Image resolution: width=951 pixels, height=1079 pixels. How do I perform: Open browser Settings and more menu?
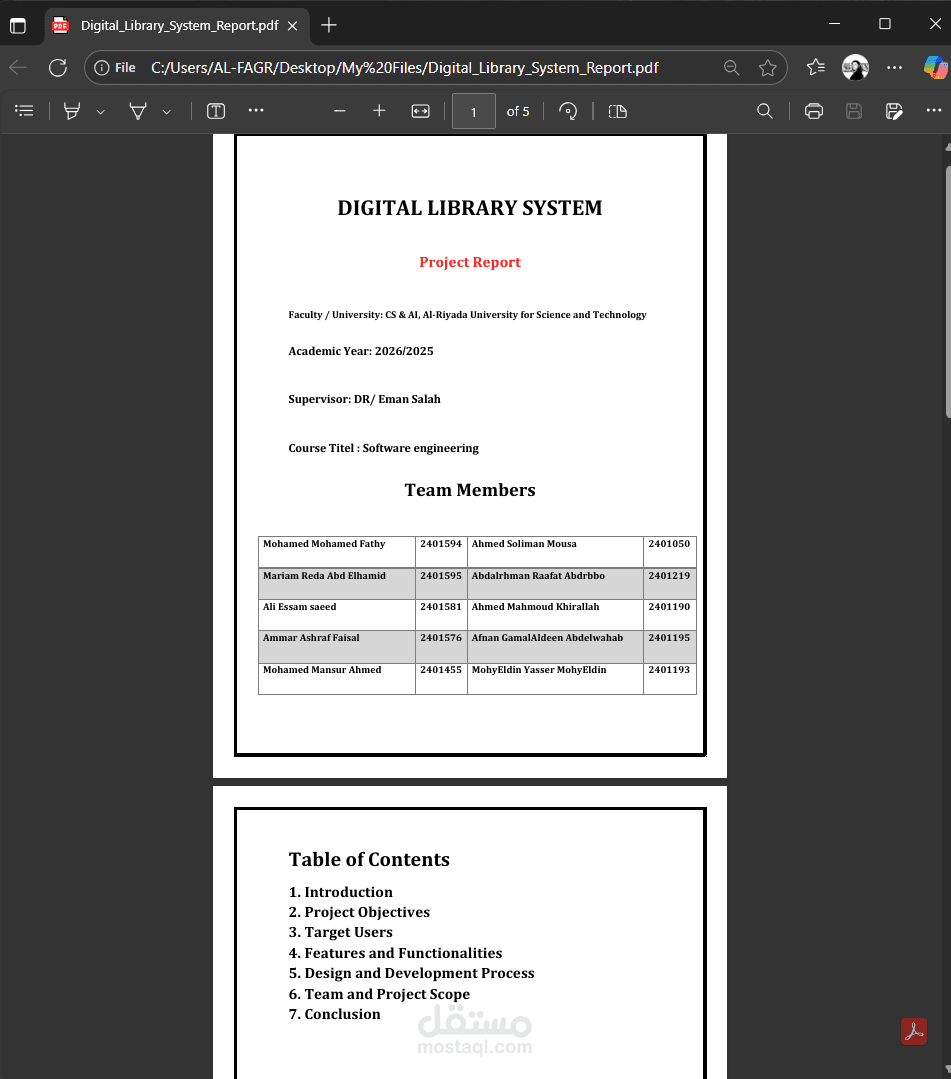pyautogui.click(x=895, y=67)
